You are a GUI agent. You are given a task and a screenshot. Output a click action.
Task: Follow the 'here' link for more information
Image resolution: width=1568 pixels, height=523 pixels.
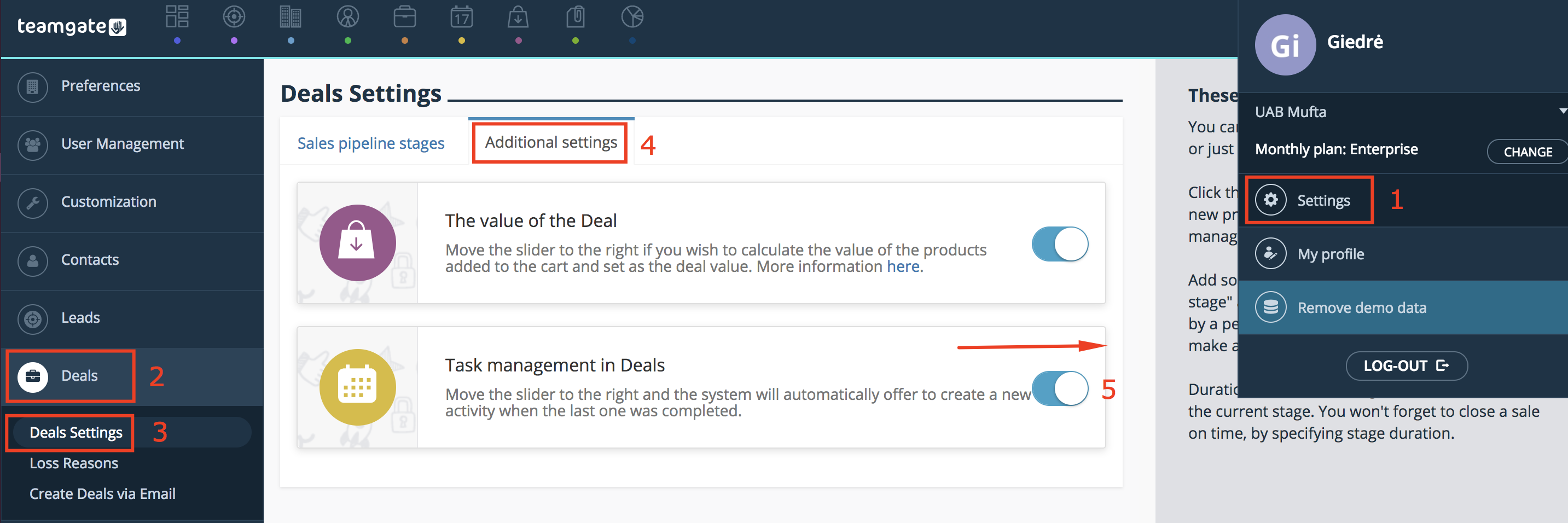(x=903, y=266)
